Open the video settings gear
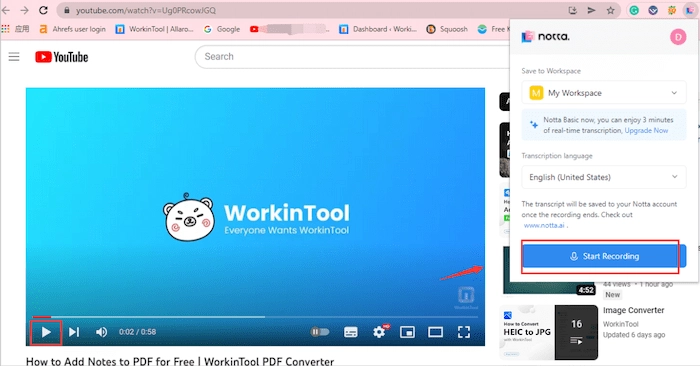The height and width of the screenshot is (366, 700). pos(379,332)
